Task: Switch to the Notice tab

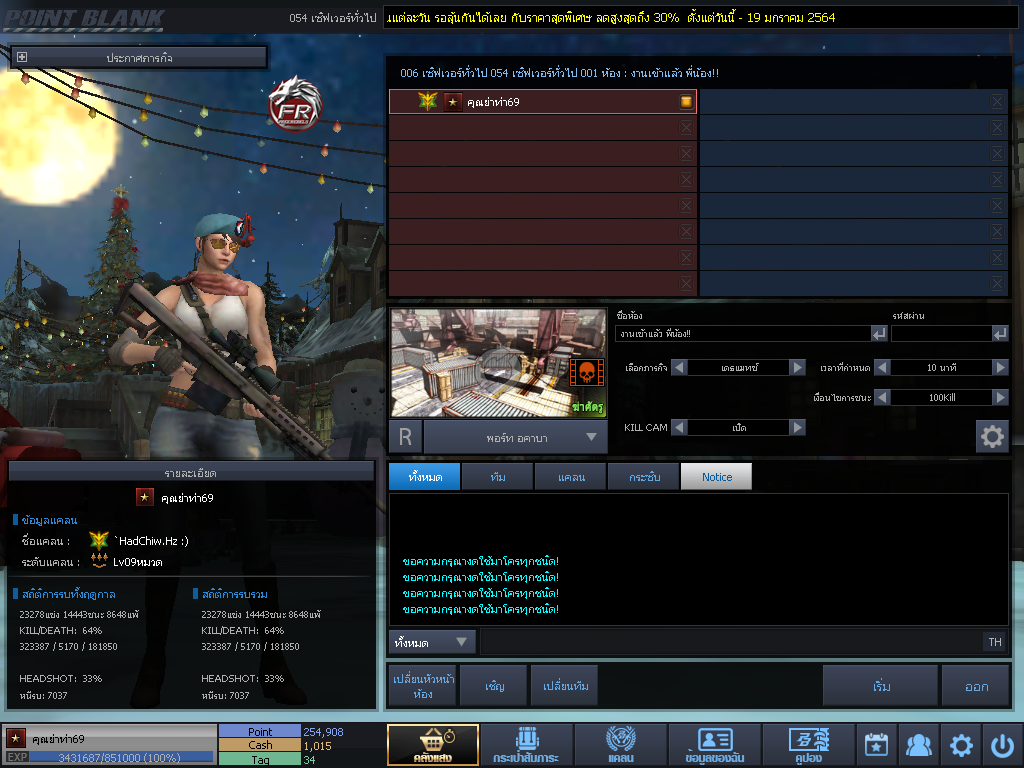Action: tap(716, 477)
